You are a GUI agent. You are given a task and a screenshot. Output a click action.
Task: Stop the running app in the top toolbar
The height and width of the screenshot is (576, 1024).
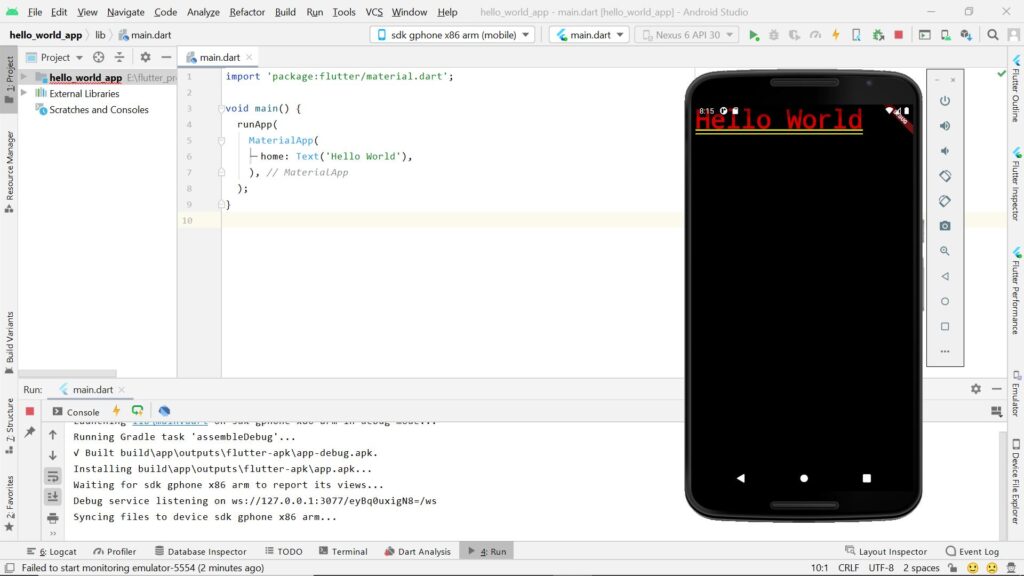899,35
